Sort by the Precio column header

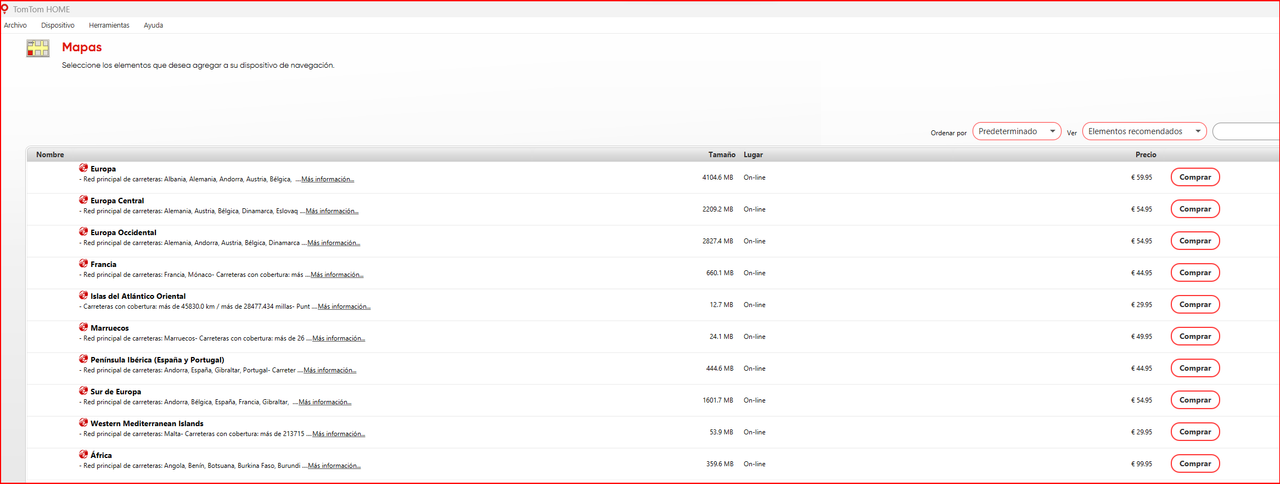1146,155
